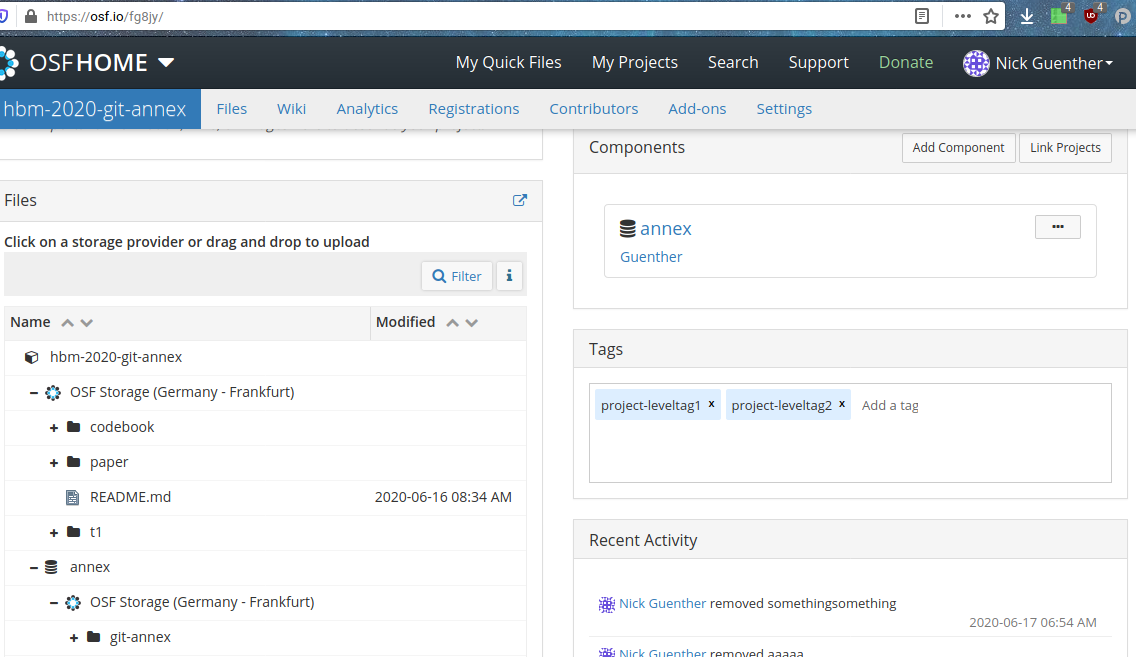Collapse the annex component node
Image resolution: width=1136 pixels, height=657 pixels.
click(x=33, y=567)
